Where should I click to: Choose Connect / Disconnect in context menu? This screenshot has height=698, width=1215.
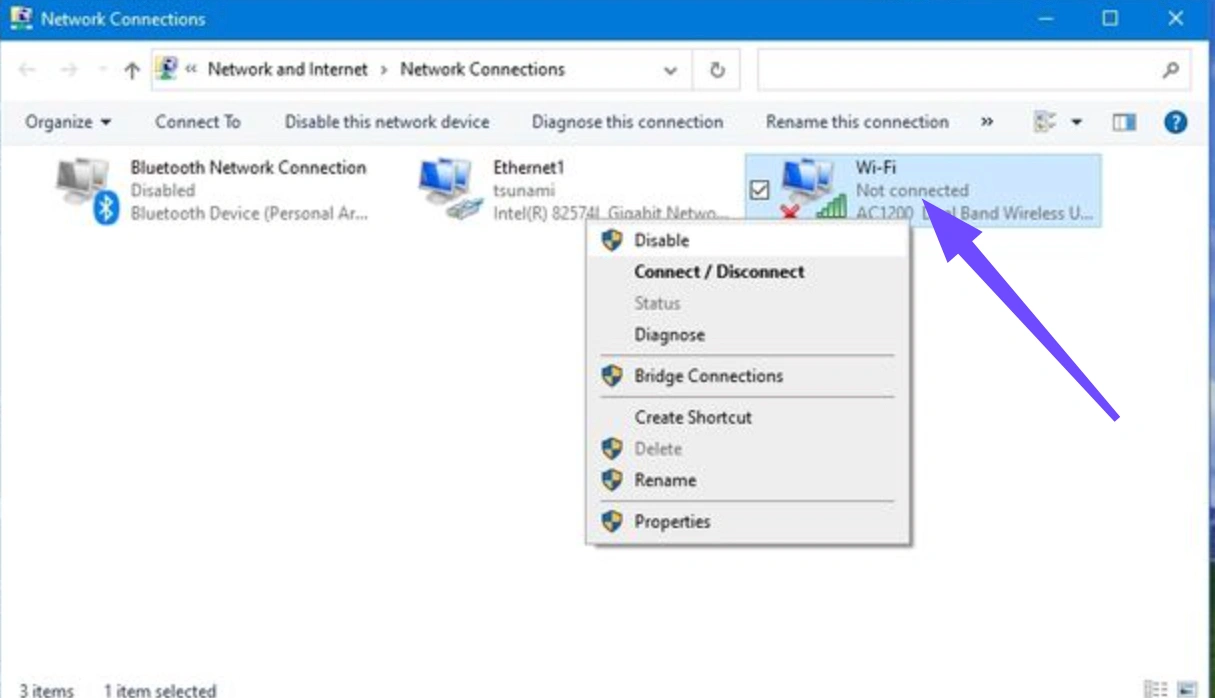click(719, 272)
